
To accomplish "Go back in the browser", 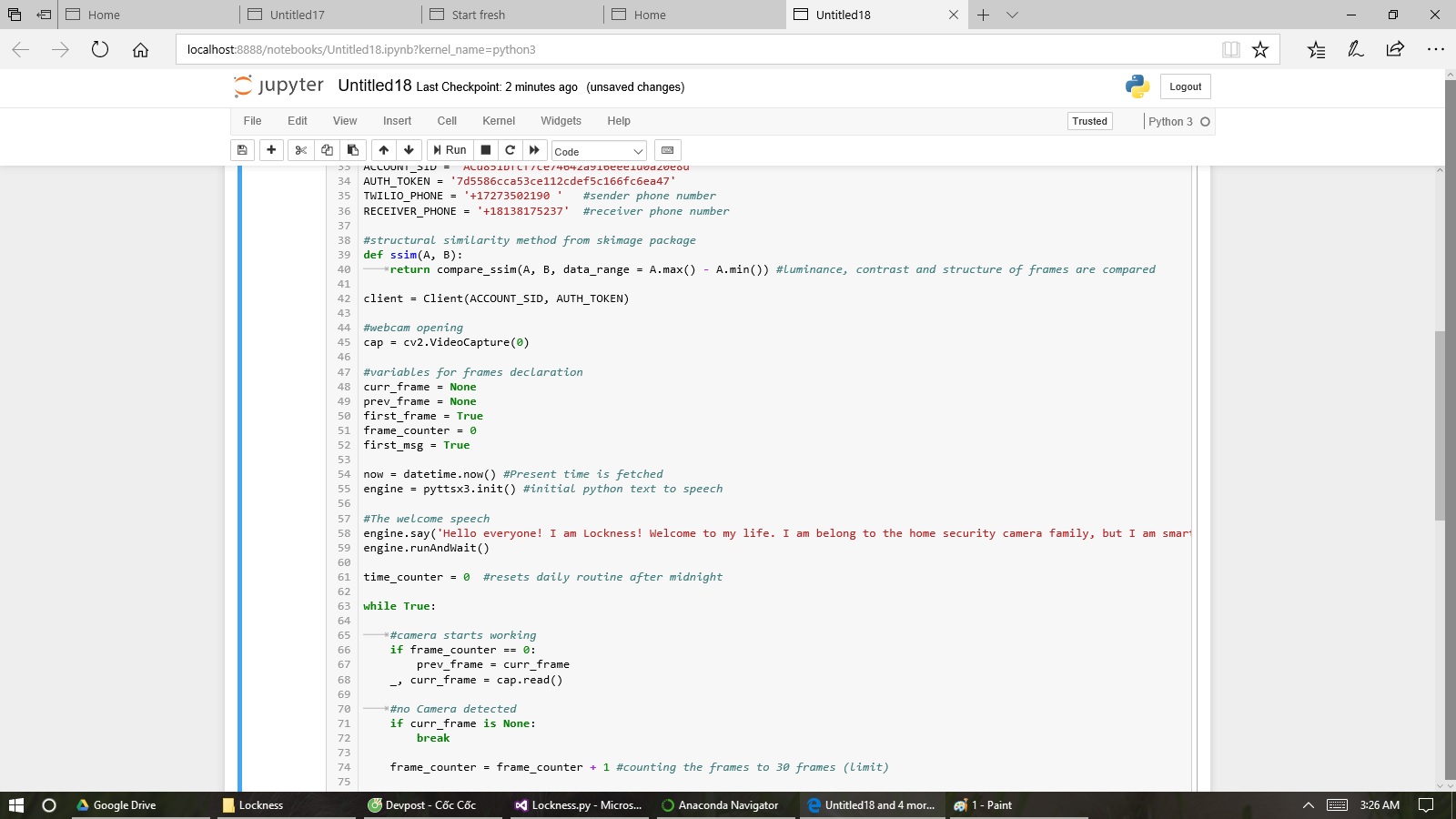I will (21, 49).
